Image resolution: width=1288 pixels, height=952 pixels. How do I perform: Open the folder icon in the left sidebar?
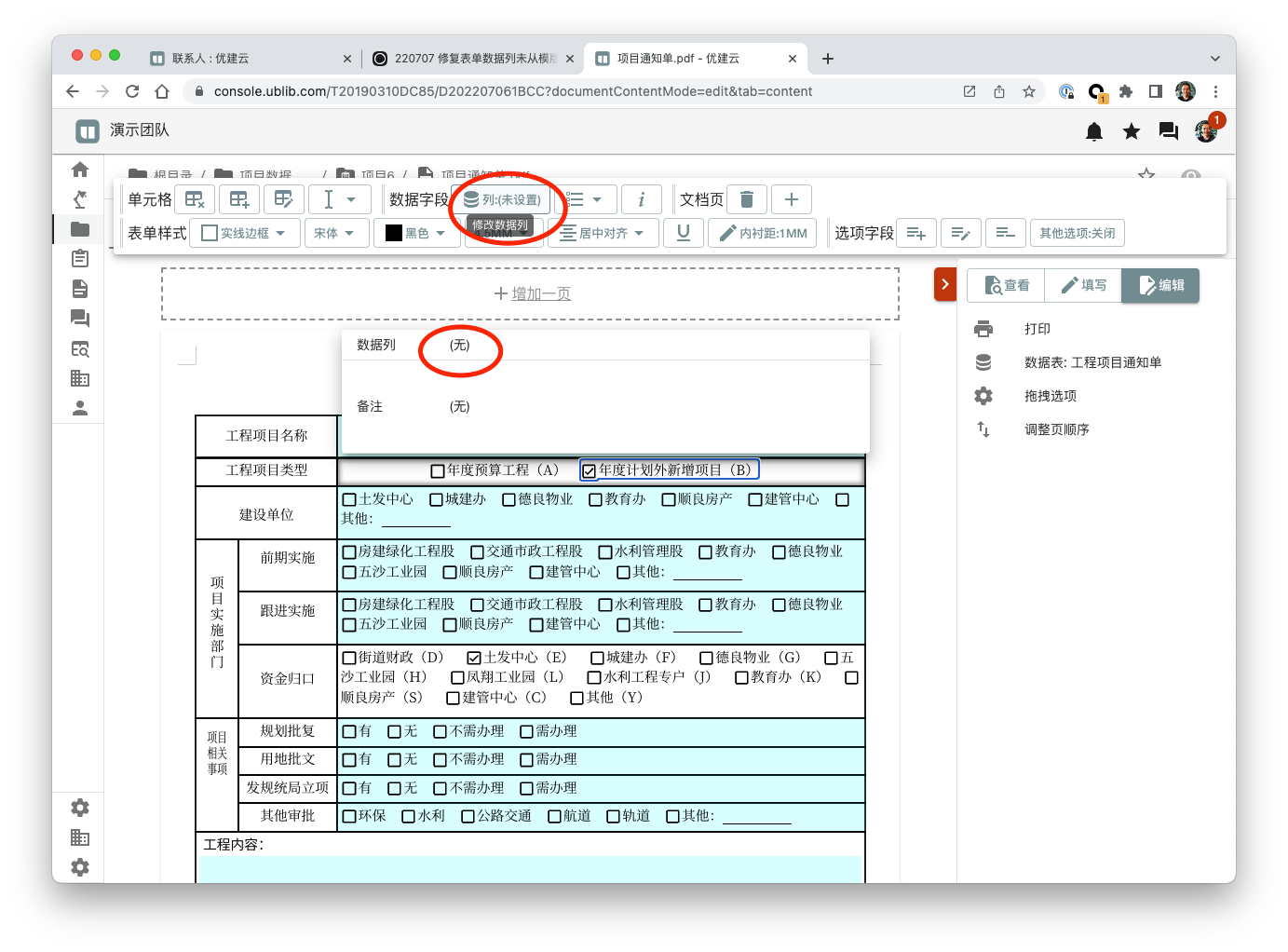80,229
